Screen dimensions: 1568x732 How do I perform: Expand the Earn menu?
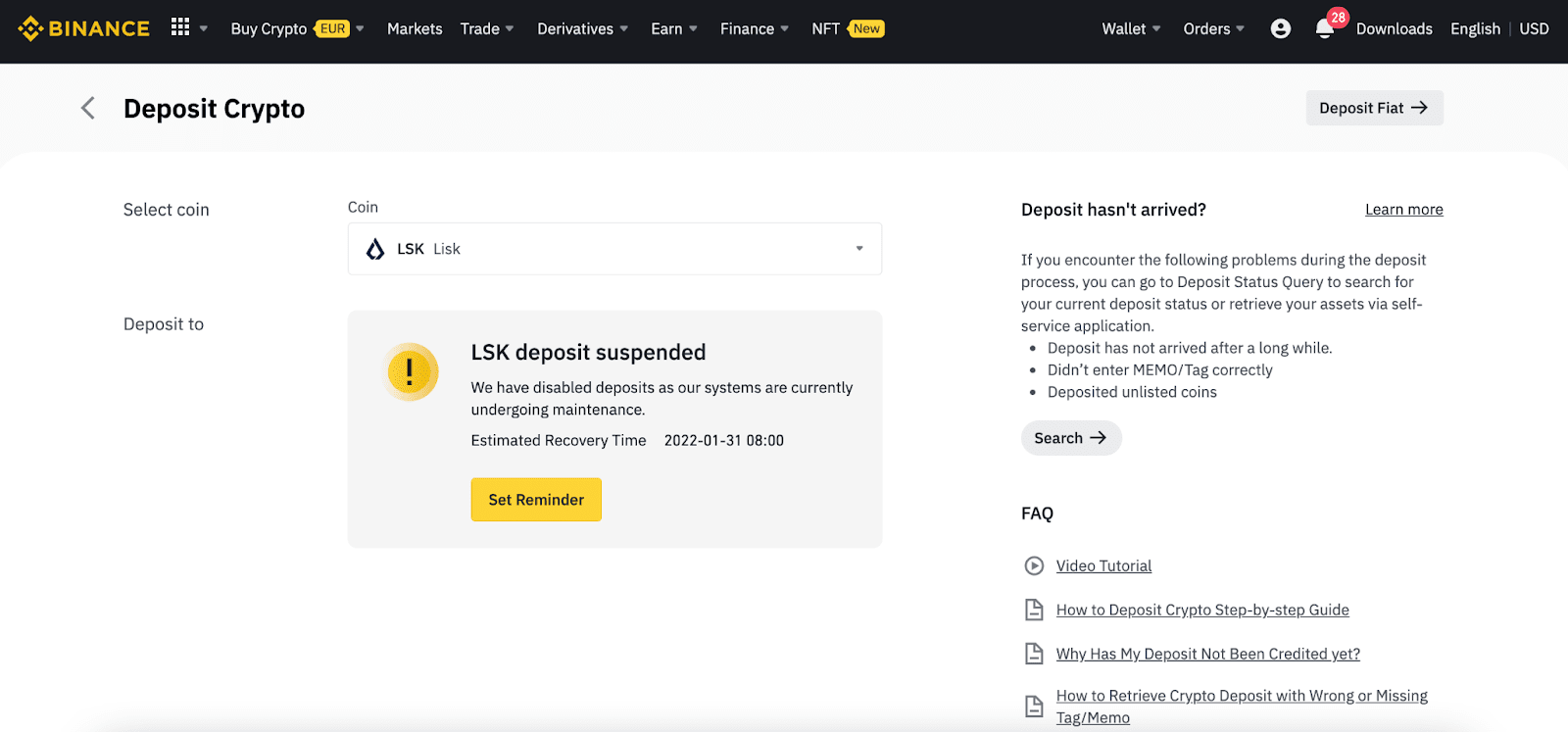(674, 28)
